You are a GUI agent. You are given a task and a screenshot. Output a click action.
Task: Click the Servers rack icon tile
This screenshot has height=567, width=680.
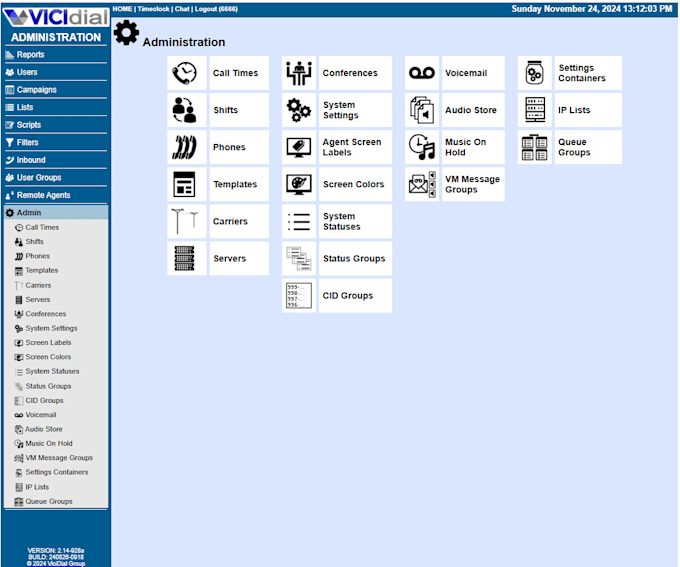186,259
